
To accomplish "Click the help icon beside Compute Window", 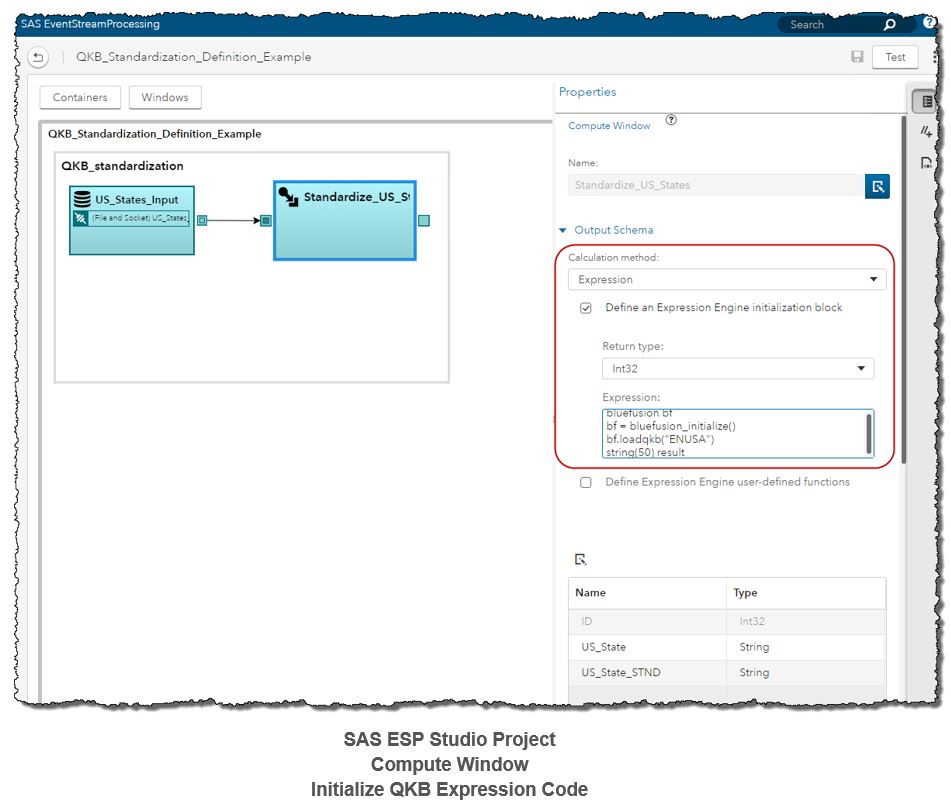I will 671,121.
